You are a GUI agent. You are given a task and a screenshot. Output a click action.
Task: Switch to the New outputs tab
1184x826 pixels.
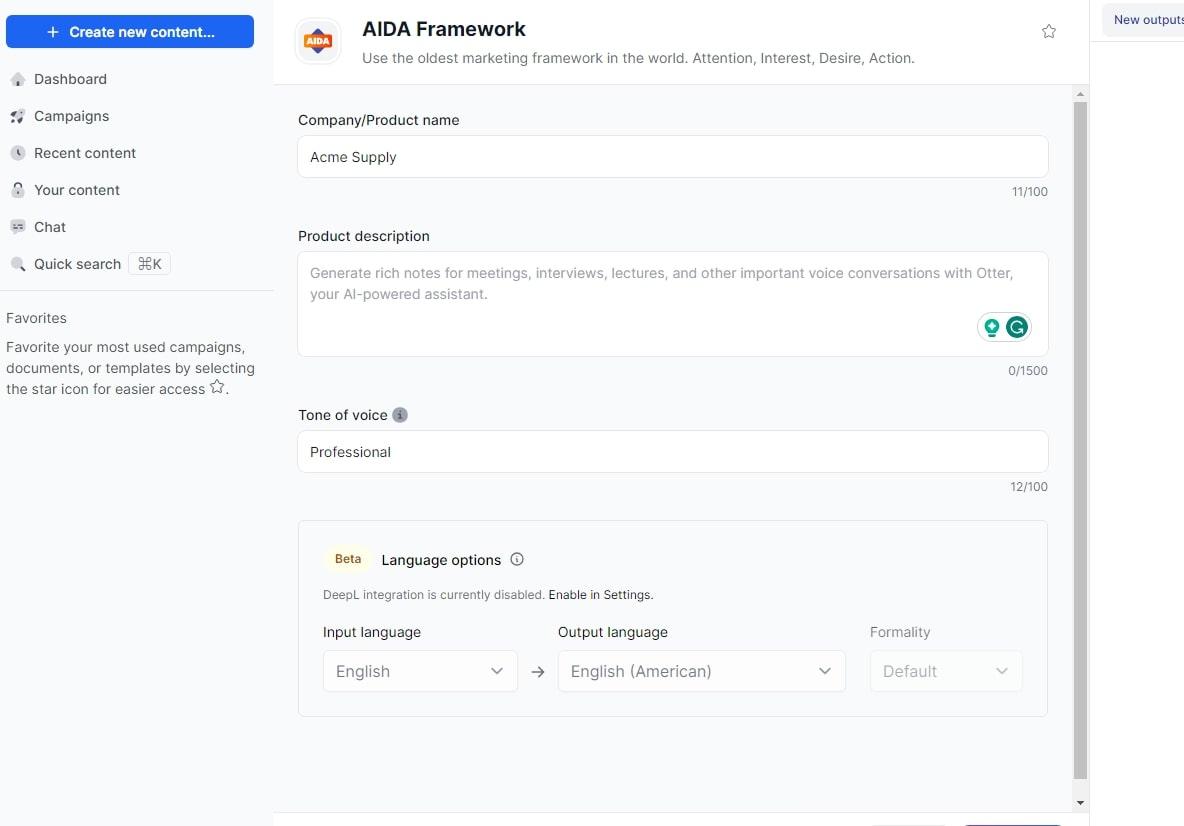pyautogui.click(x=1148, y=20)
